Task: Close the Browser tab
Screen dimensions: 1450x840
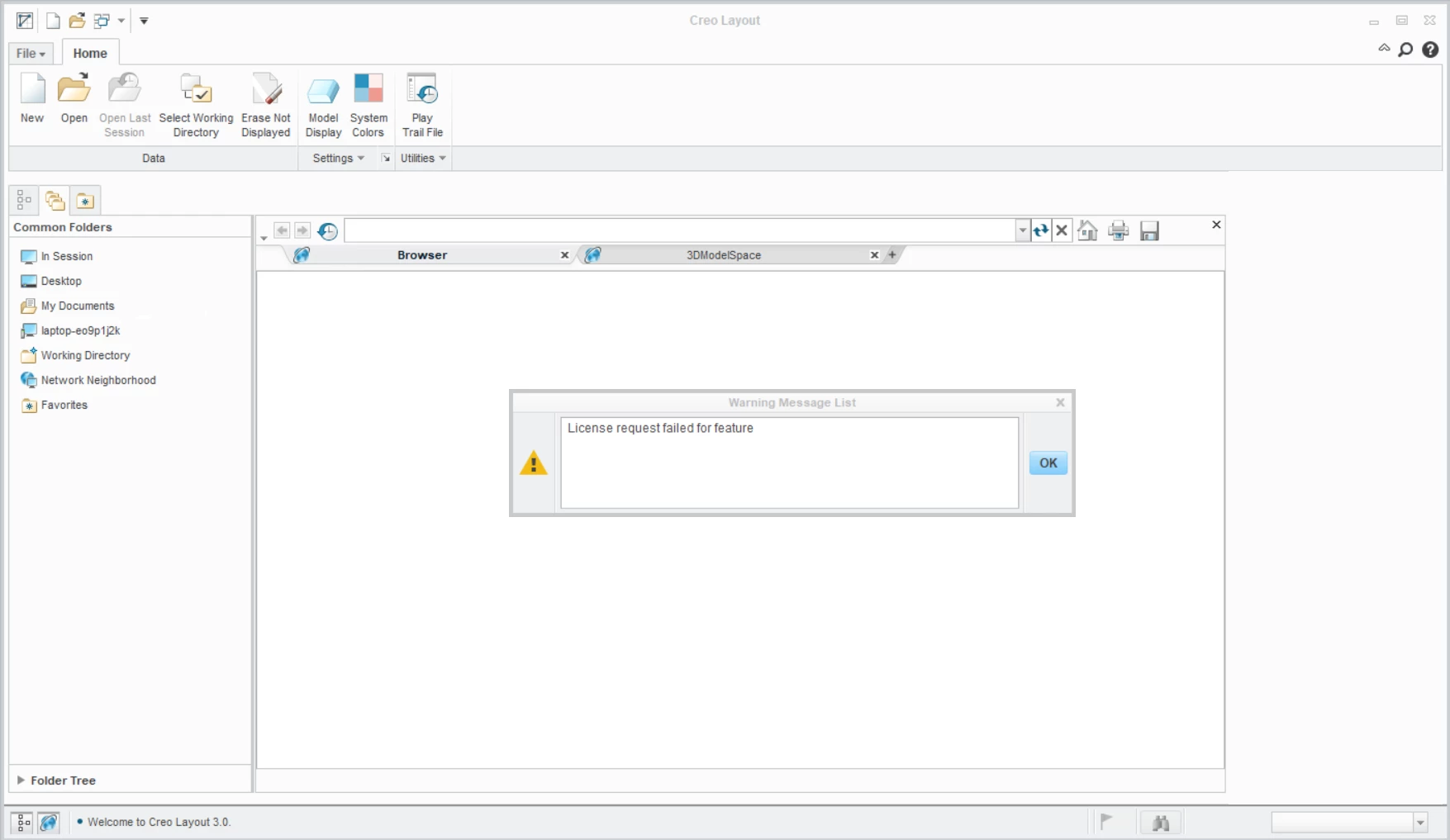Action: [x=564, y=255]
